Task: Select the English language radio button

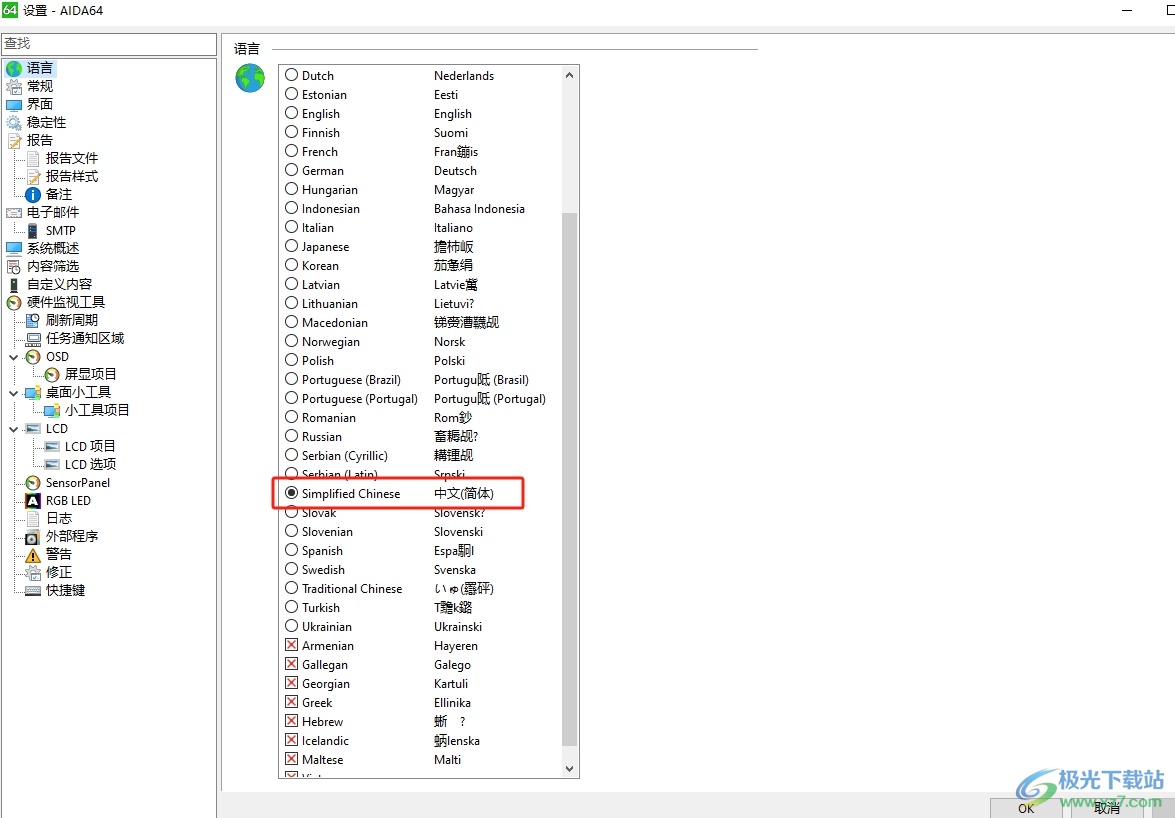Action: pyautogui.click(x=292, y=113)
